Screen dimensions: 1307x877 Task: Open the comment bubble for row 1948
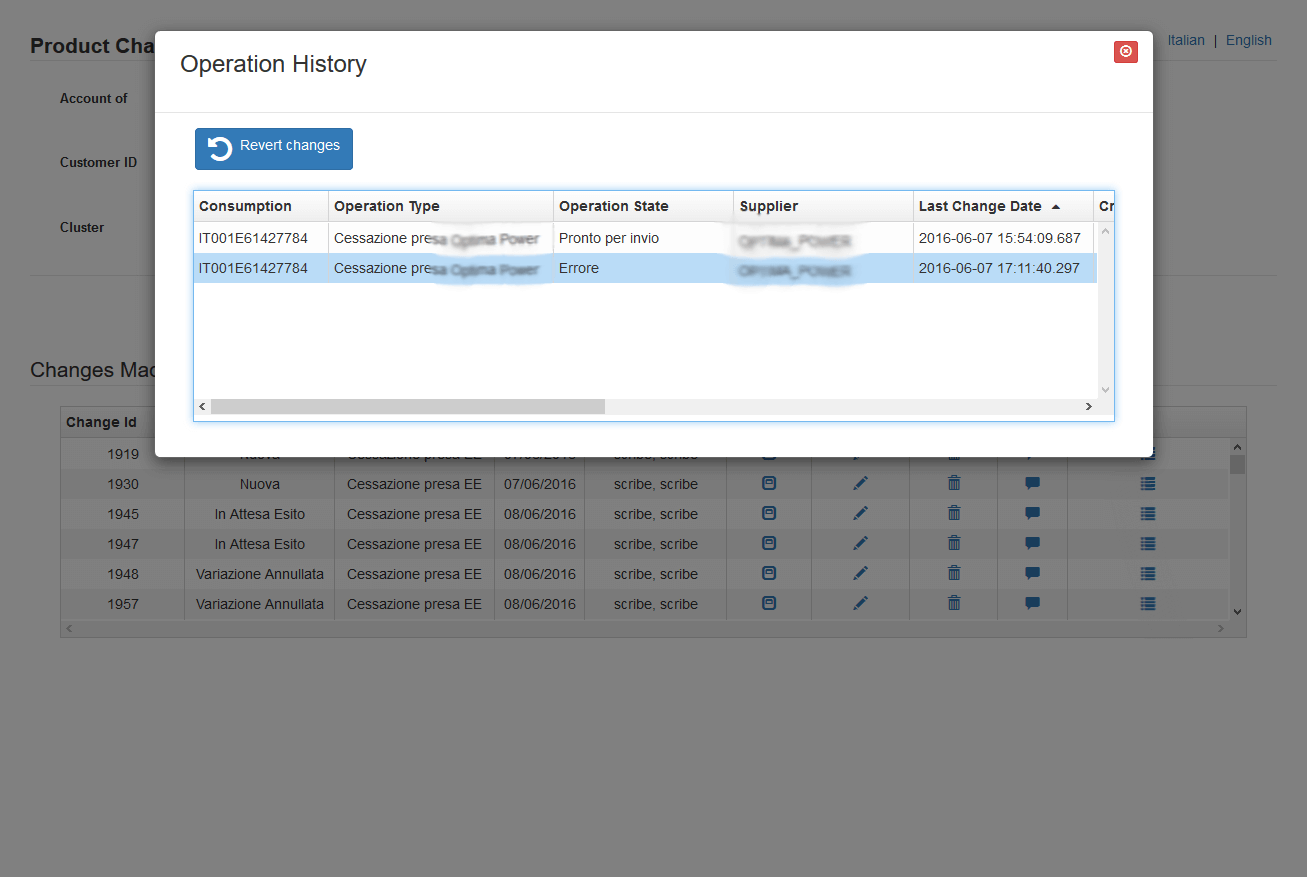[1033, 574]
